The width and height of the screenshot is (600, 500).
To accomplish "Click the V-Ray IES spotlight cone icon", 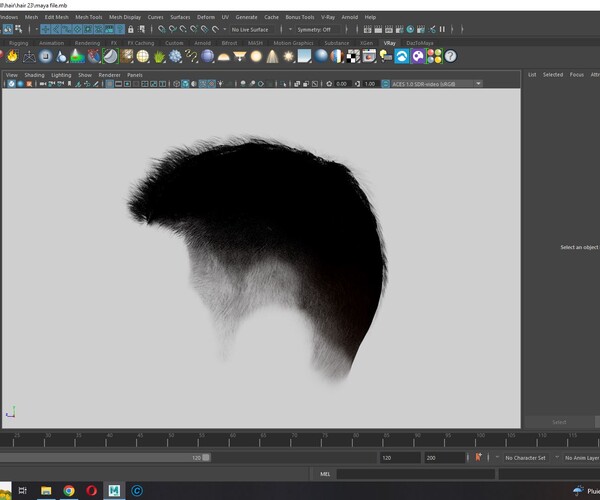I will coord(272,57).
